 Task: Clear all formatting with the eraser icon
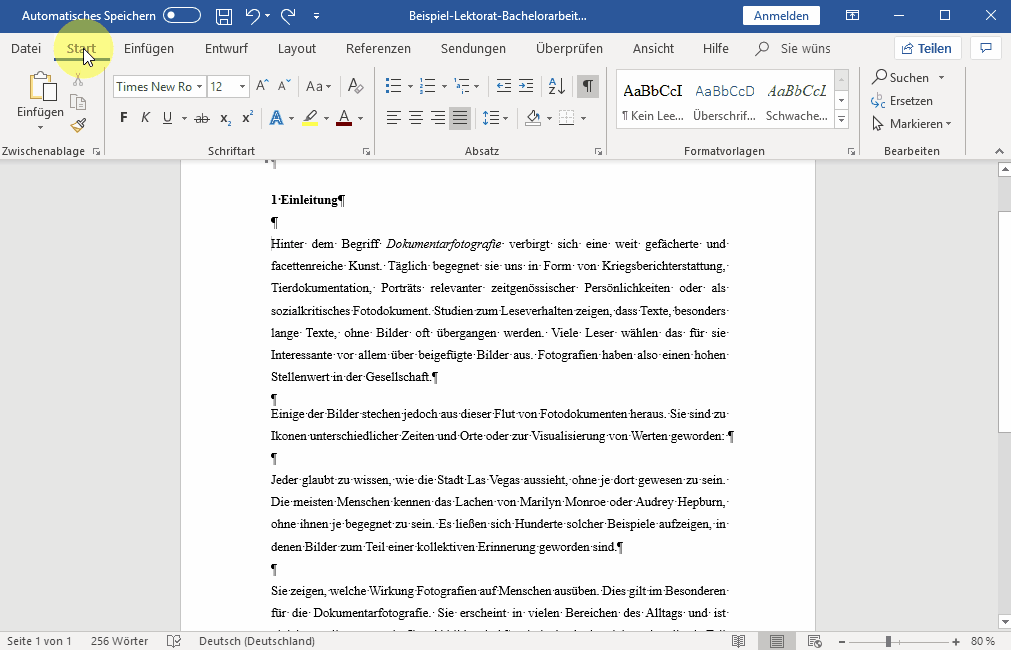(x=355, y=86)
